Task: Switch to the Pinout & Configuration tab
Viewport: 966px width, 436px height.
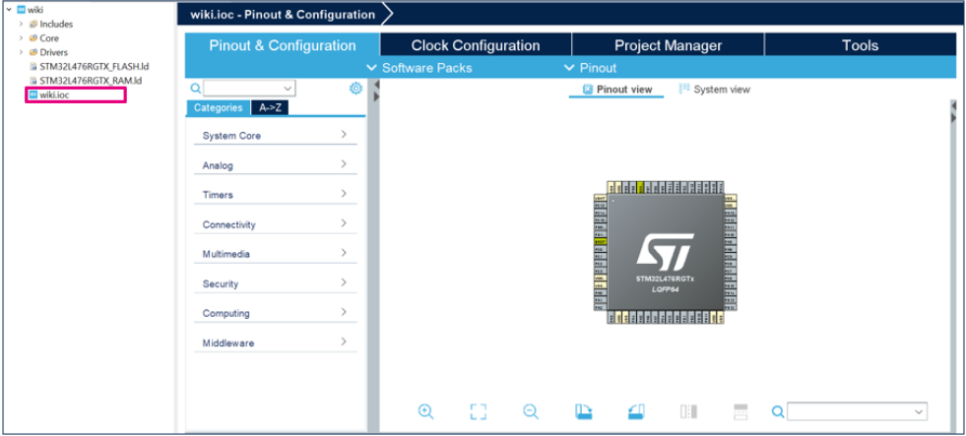Action: [282, 46]
